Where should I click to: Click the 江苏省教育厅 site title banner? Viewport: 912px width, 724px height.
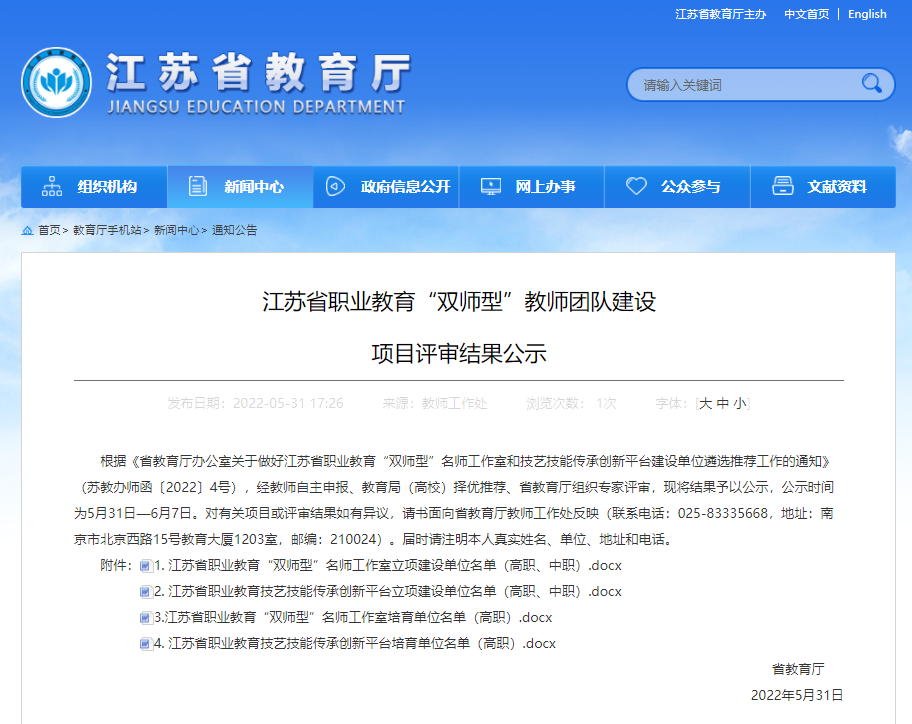pos(258,82)
